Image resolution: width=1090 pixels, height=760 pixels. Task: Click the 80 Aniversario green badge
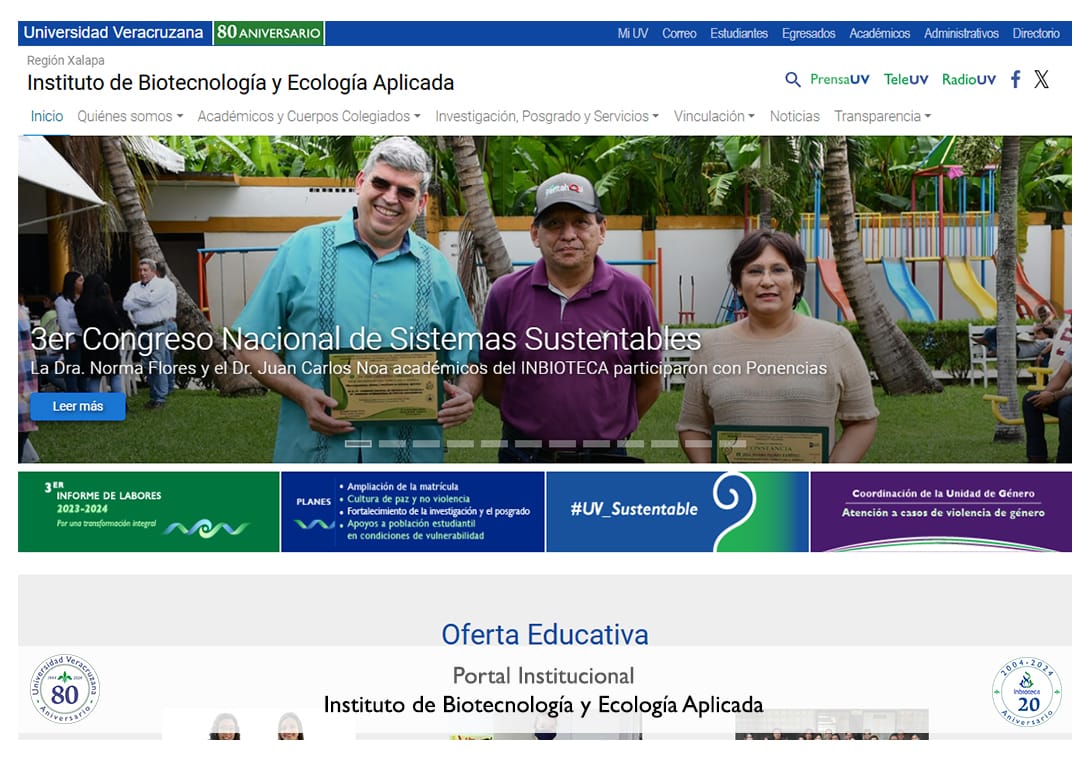coord(268,33)
